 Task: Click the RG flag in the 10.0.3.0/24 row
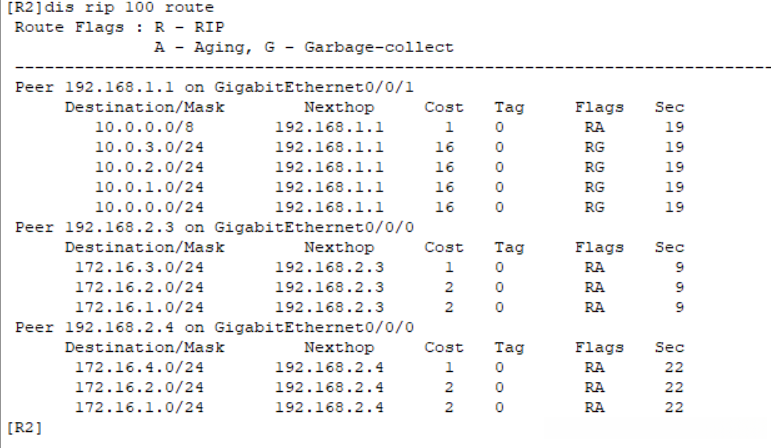coord(595,147)
